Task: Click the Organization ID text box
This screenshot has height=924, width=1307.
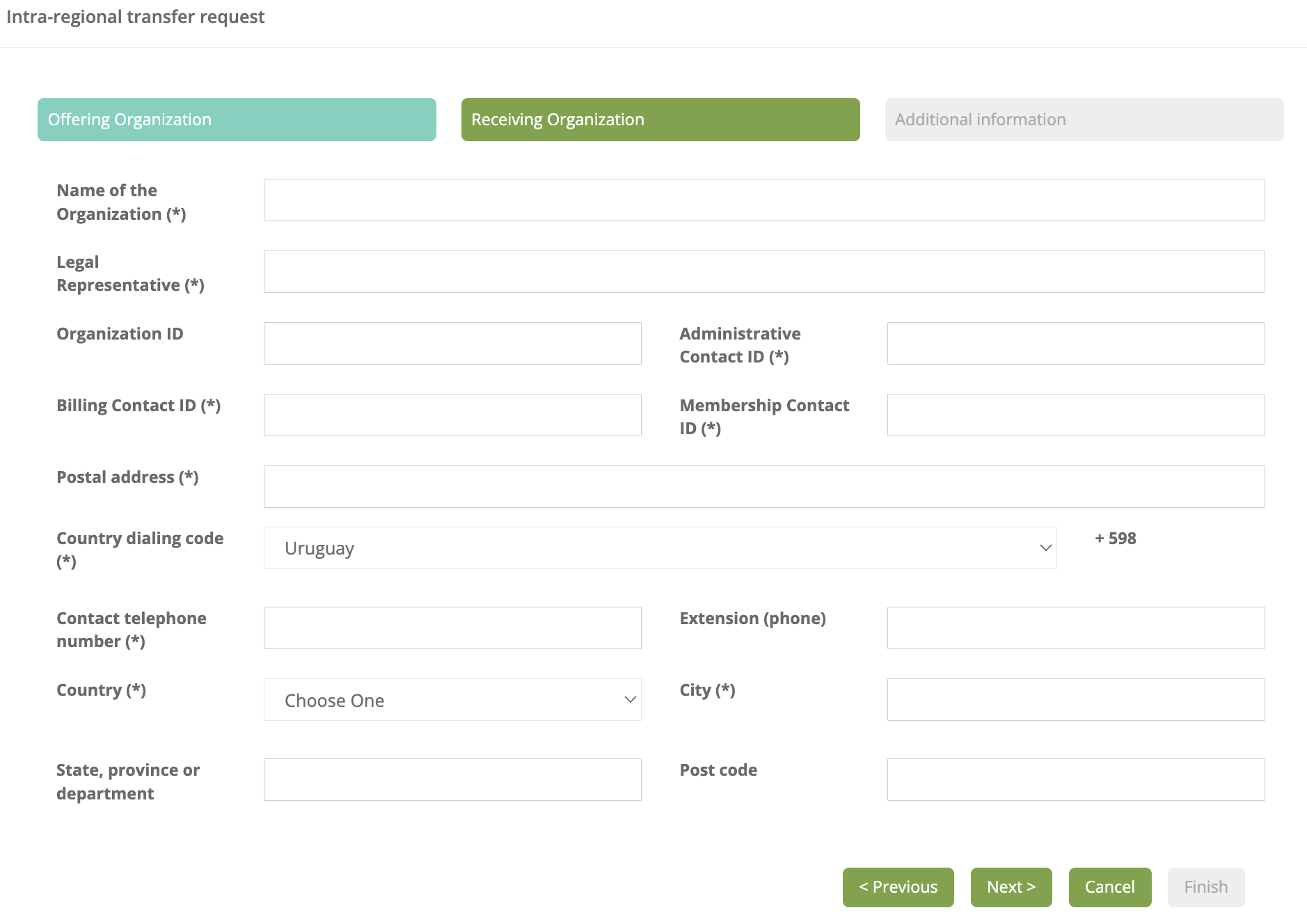Action: [452, 344]
